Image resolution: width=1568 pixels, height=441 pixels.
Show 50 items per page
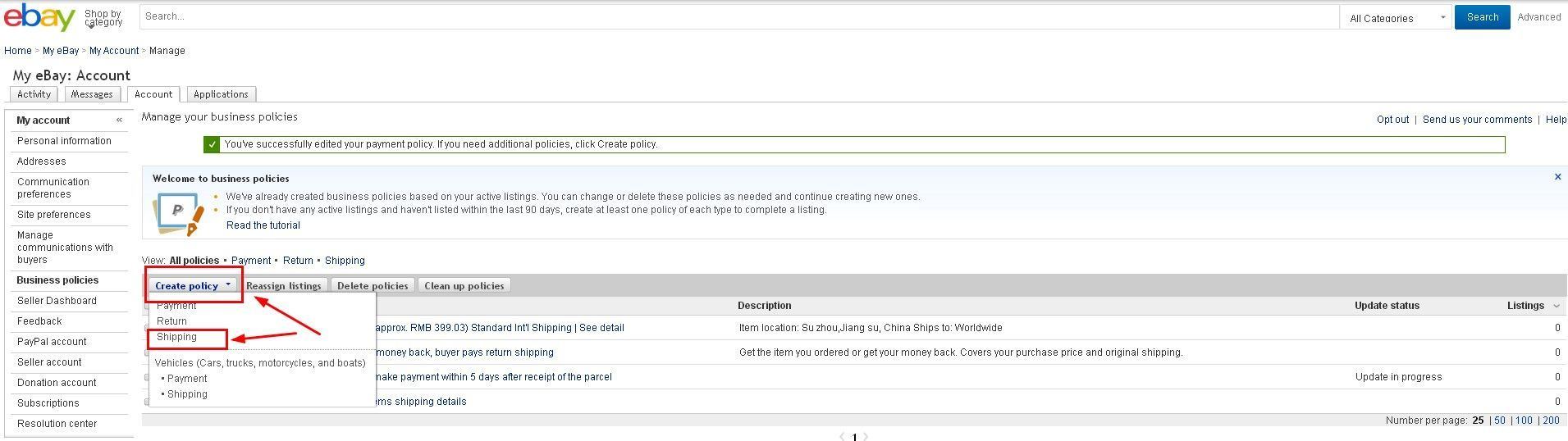[1499, 421]
